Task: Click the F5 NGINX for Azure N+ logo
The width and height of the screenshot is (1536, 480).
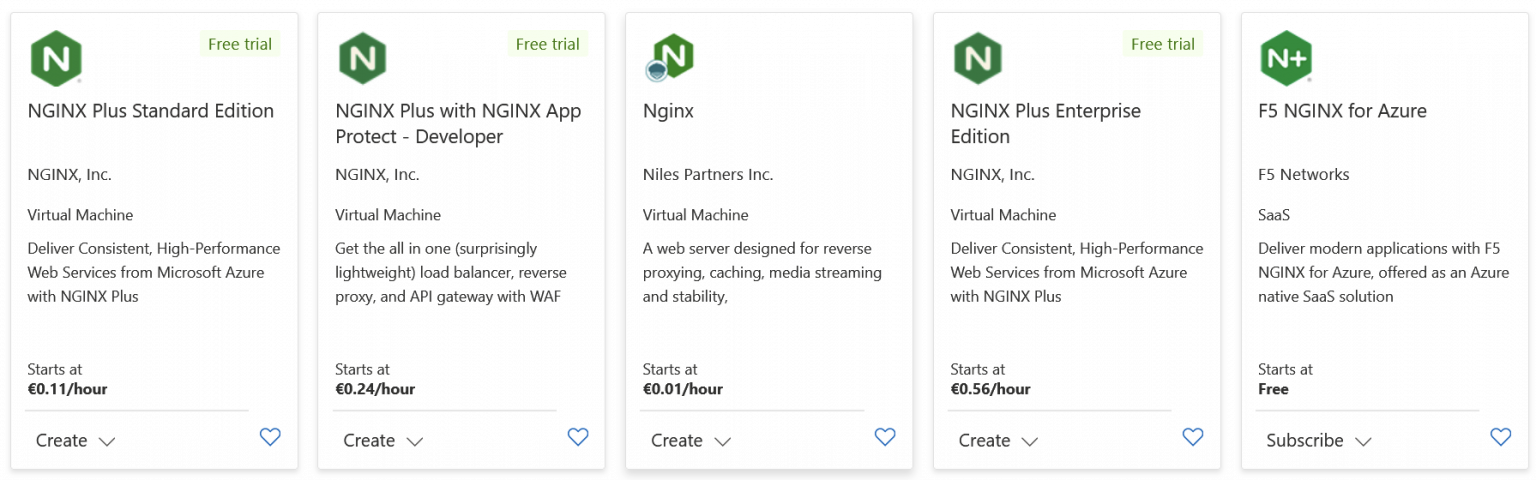Action: tap(1286, 58)
